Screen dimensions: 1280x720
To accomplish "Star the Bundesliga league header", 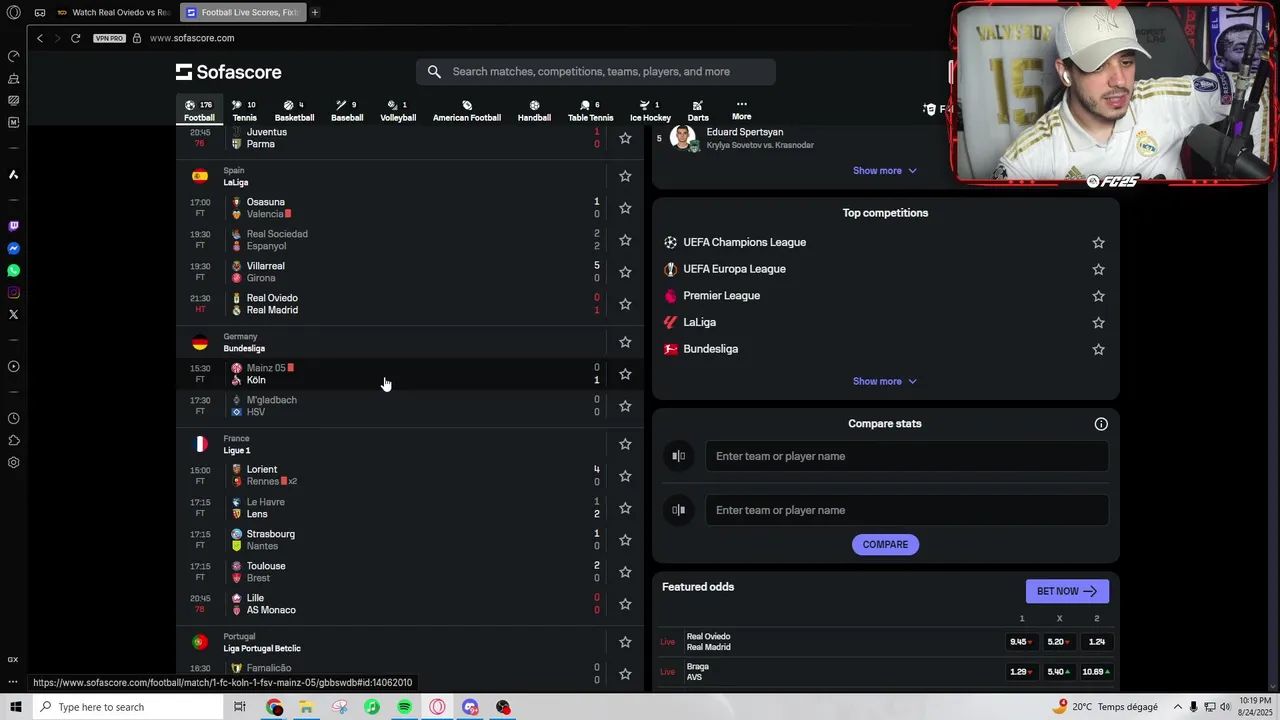I will [625, 342].
